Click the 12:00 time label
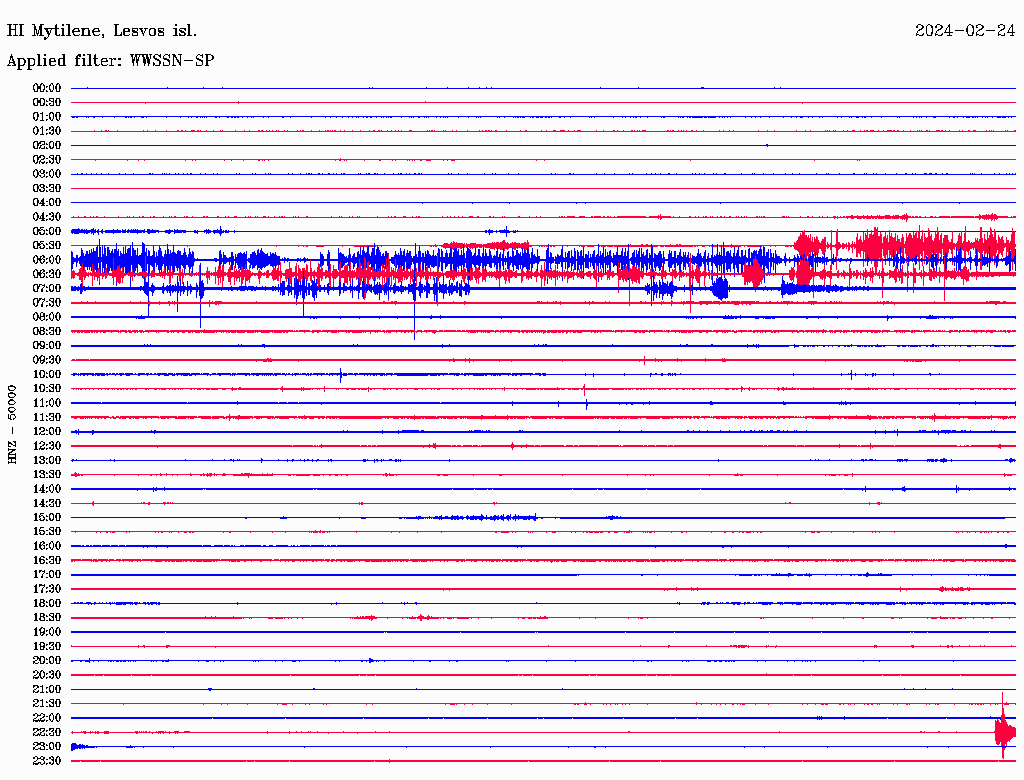Image resolution: width=1024 pixels, height=780 pixels. [x=47, y=431]
